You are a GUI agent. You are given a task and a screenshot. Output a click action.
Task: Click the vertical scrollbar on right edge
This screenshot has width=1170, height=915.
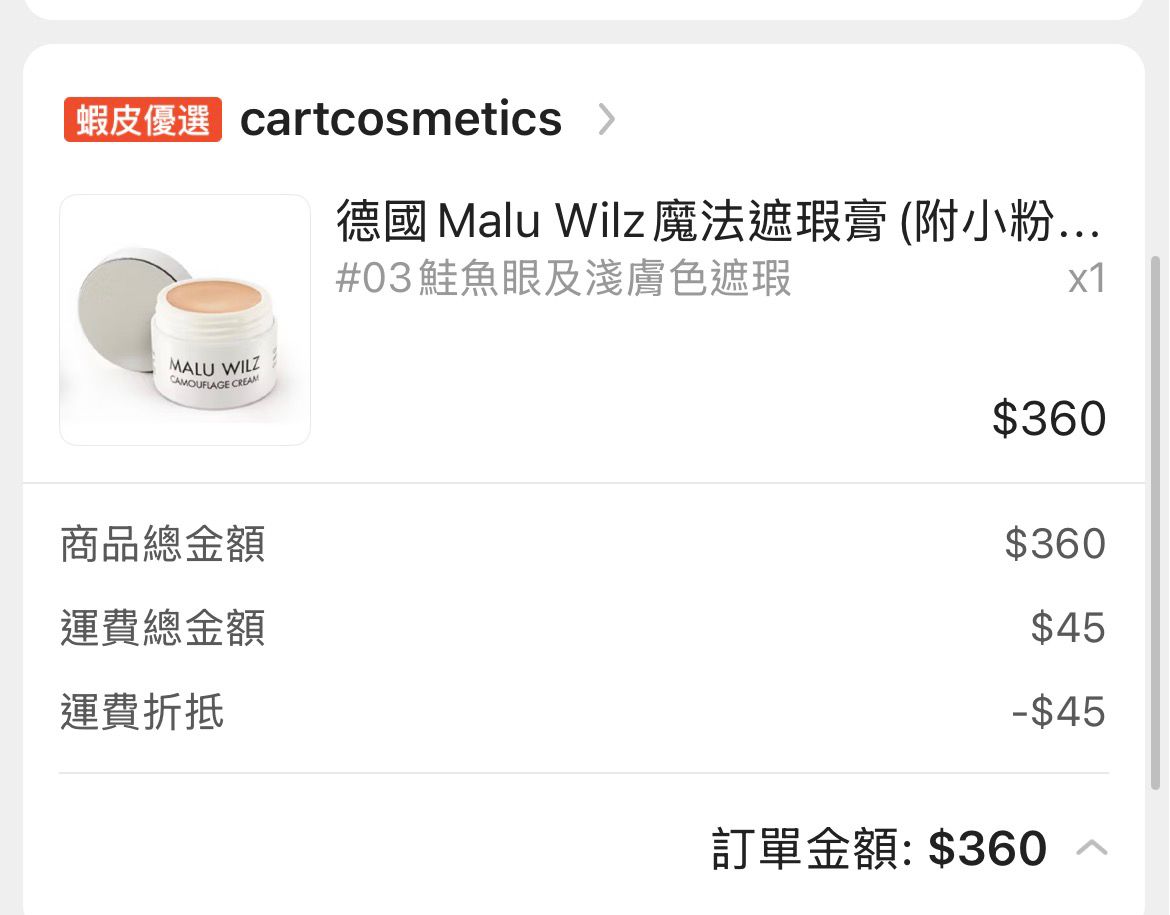(1157, 520)
